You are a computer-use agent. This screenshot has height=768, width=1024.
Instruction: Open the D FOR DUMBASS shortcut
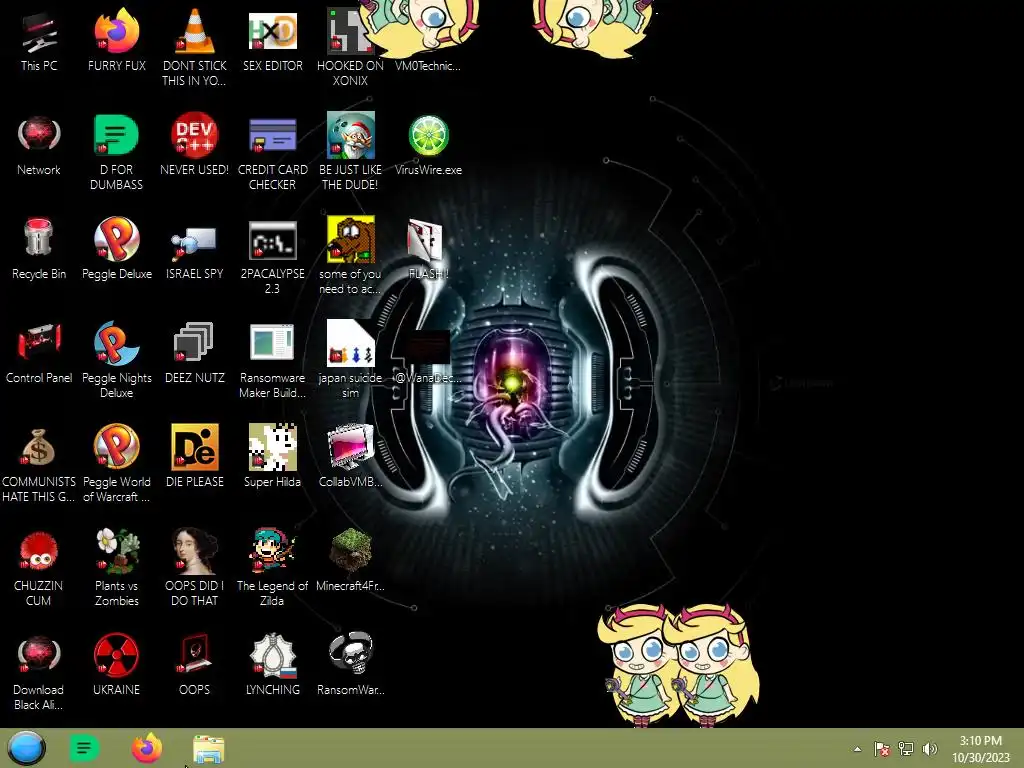tap(116, 135)
